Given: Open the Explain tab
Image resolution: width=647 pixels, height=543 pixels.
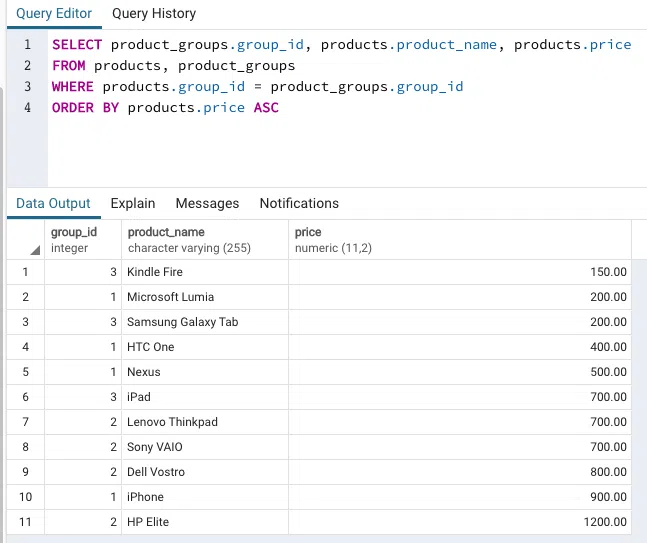Looking at the screenshot, I should click(133, 203).
